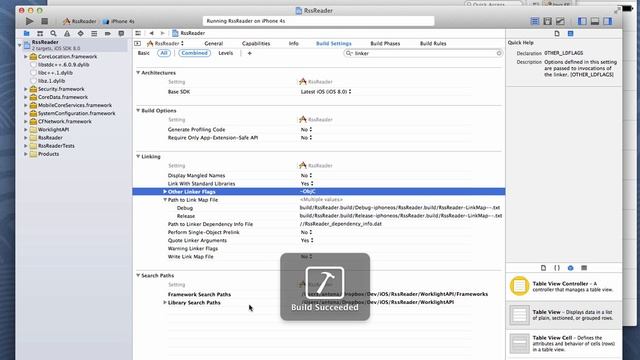This screenshot has width=640, height=360.
Task: Change Generate Profiling Code value
Action: pyautogui.click(x=307, y=129)
